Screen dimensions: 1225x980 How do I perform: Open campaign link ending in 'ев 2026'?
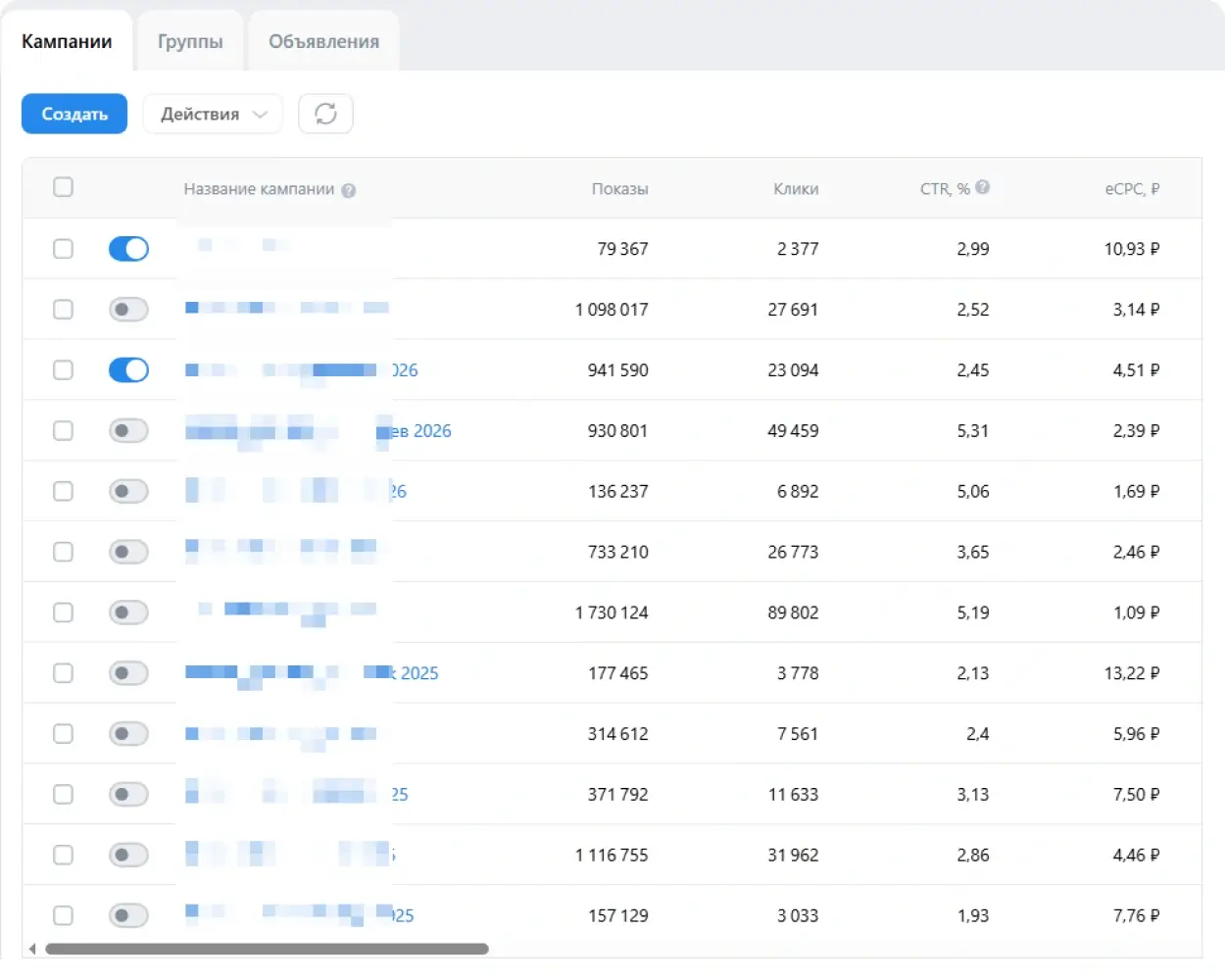point(318,431)
